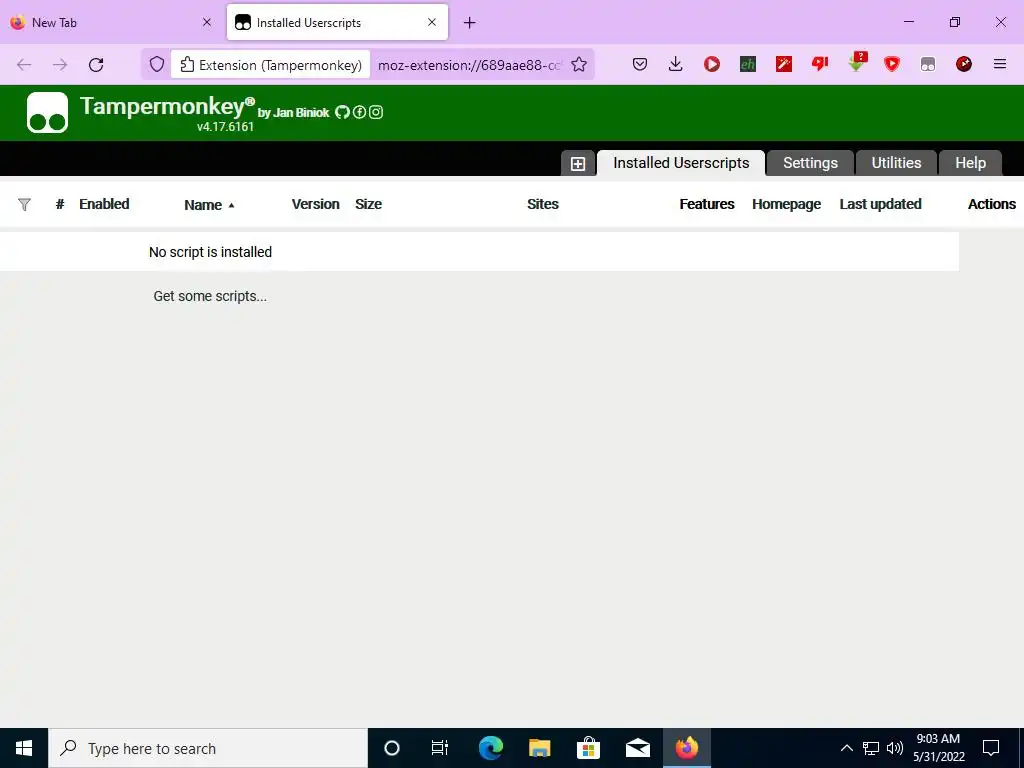1024x768 pixels.
Task: Click the moz-extension URL field
Action: 469,65
